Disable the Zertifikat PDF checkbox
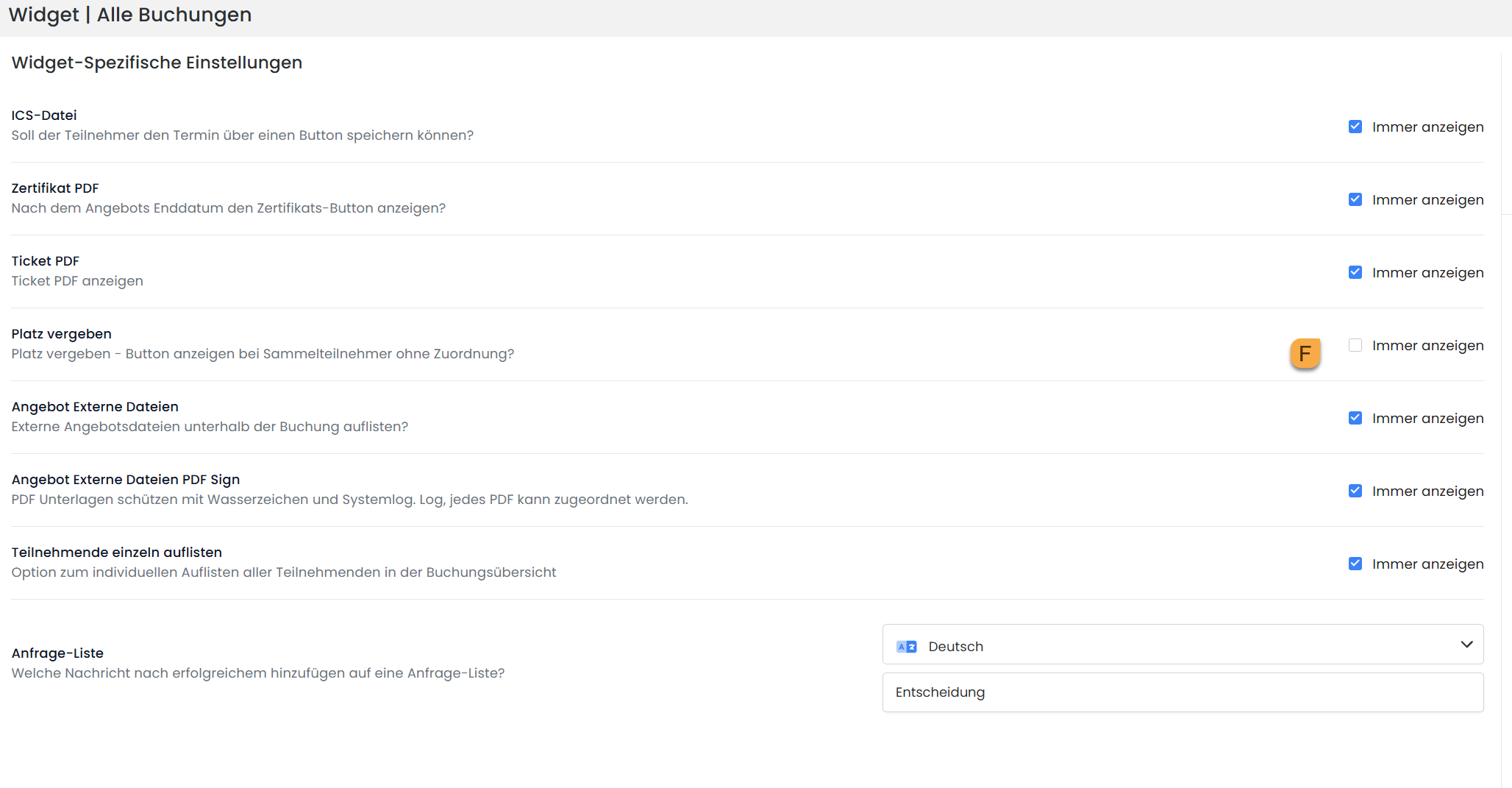Image resolution: width=1512 pixels, height=788 pixels. pyautogui.click(x=1355, y=199)
